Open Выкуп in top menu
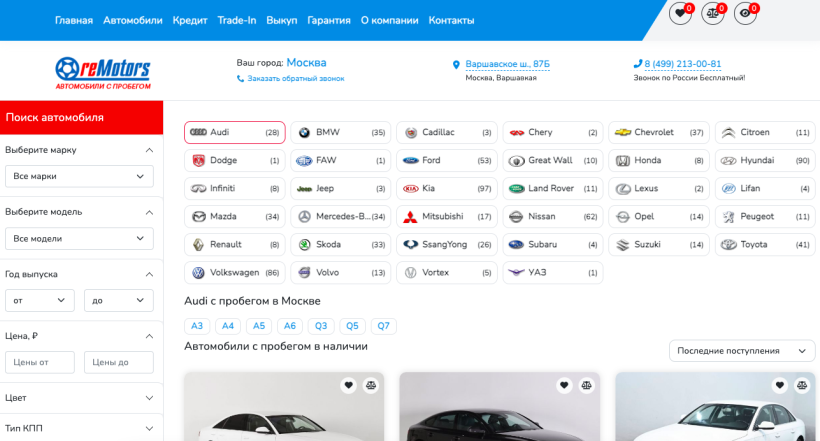The width and height of the screenshot is (820, 441). (x=282, y=20)
